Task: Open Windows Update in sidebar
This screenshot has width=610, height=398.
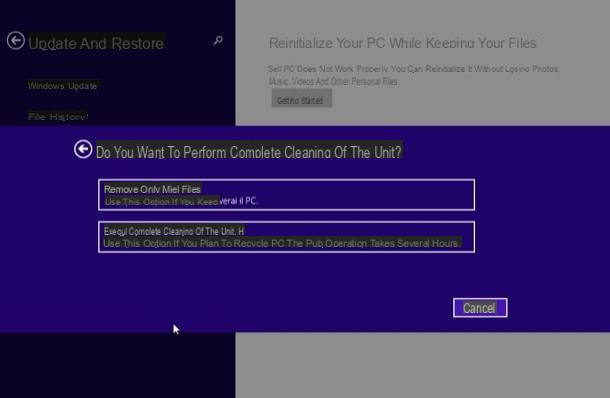Action: click(x=63, y=86)
